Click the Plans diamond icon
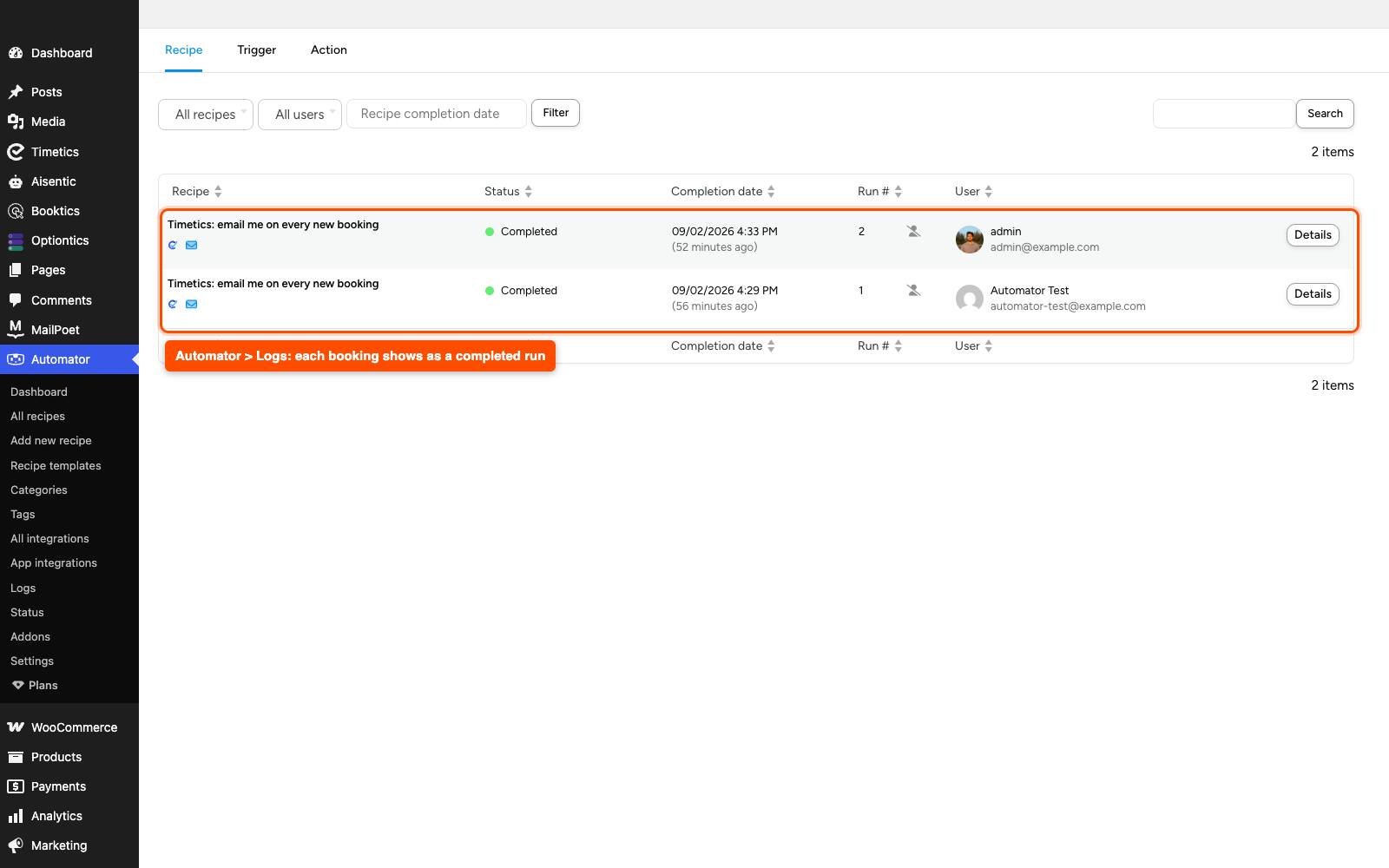This screenshot has width=1389, height=868. [x=18, y=686]
